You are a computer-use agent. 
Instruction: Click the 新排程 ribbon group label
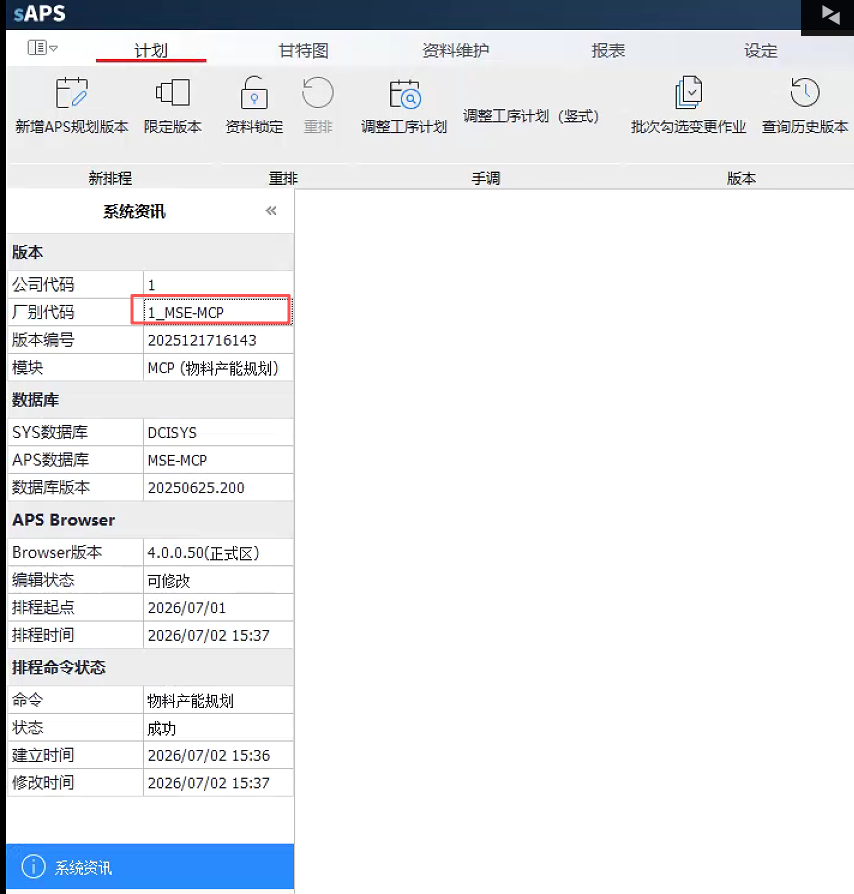[x=110, y=178]
